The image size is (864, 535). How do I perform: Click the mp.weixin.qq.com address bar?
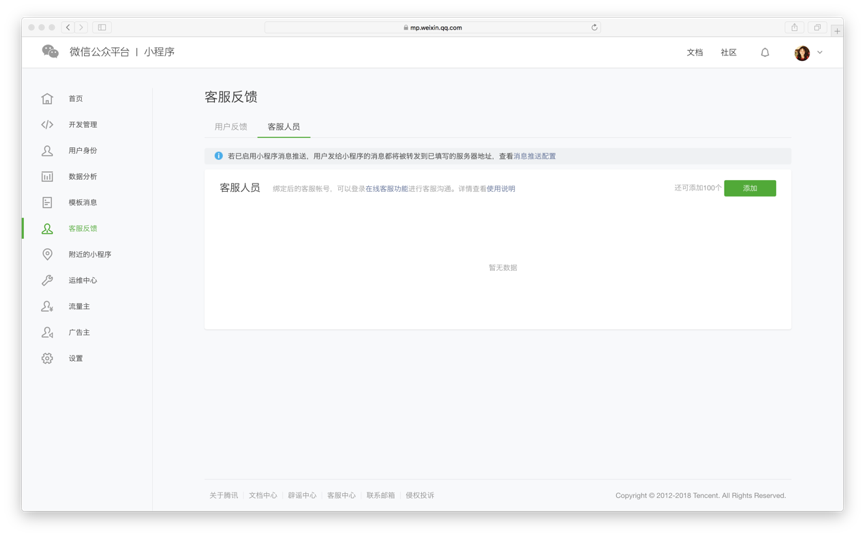433,27
